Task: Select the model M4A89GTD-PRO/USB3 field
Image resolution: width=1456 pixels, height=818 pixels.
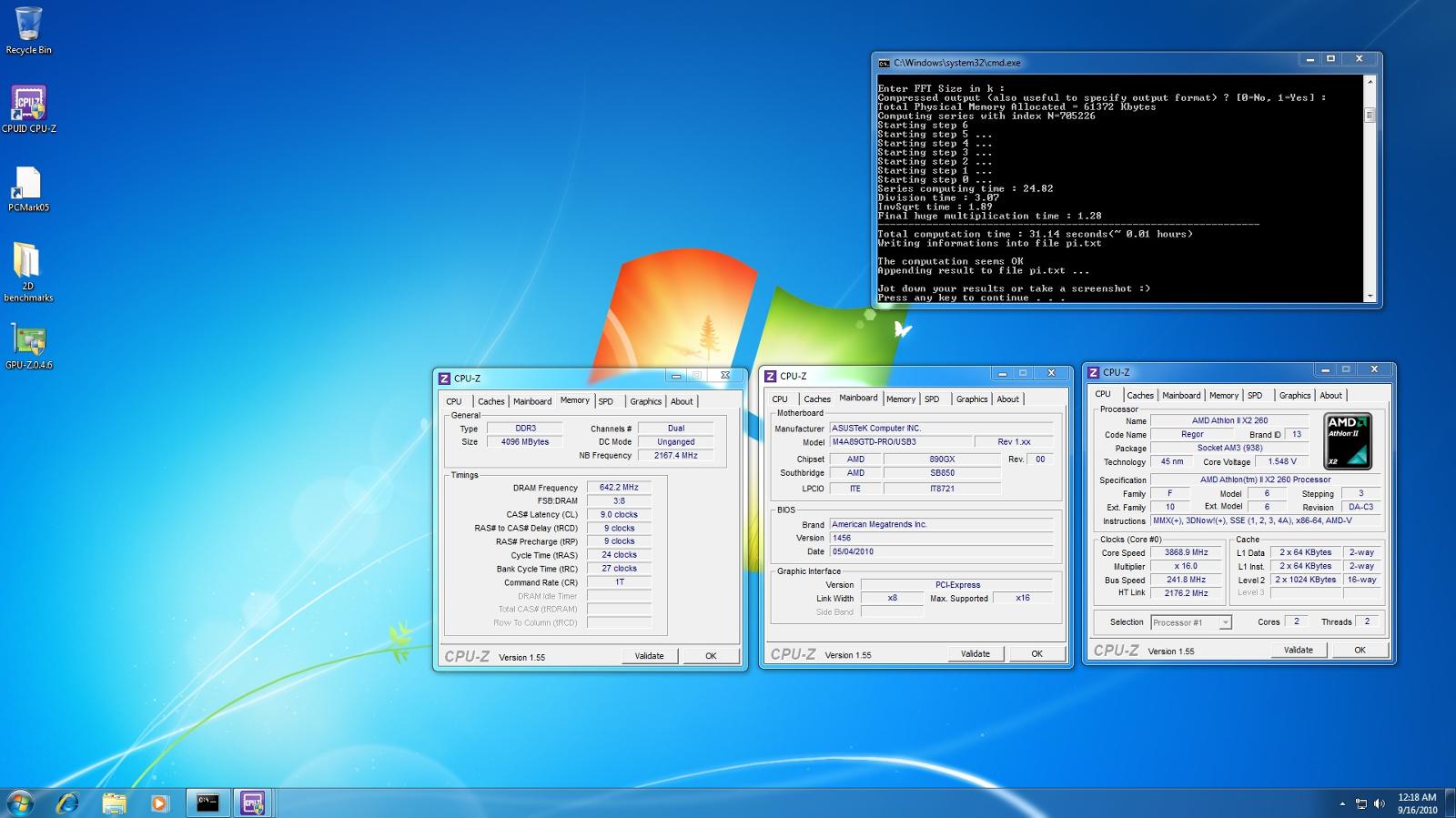Action: 899,442
